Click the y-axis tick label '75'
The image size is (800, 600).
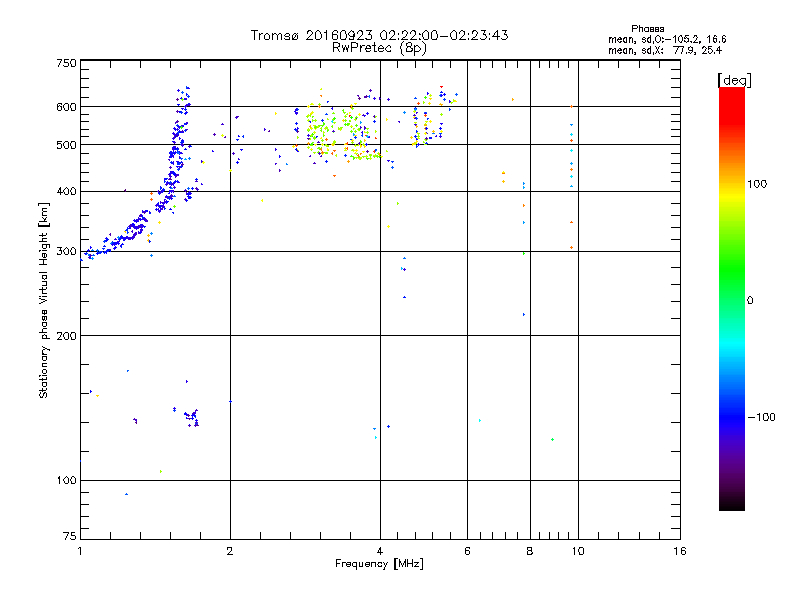click(x=70, y=536)
